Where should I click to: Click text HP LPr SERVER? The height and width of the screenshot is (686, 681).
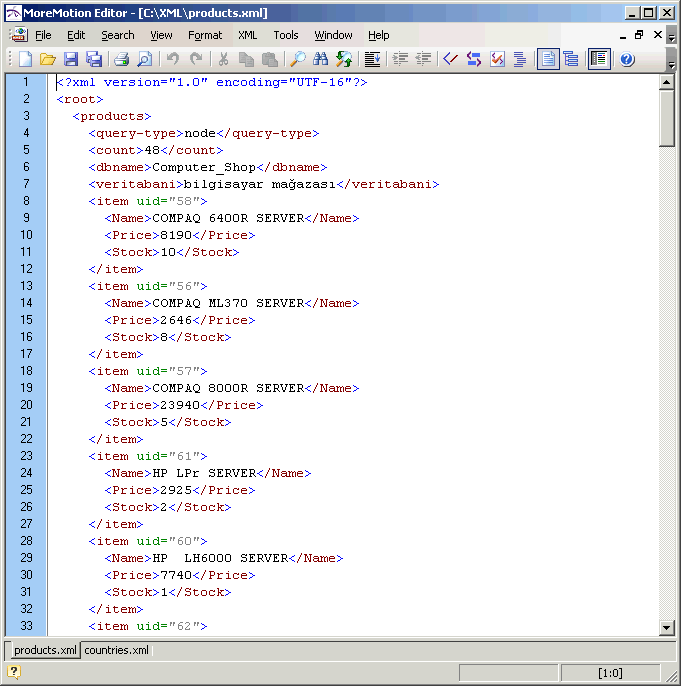point(204,473)
